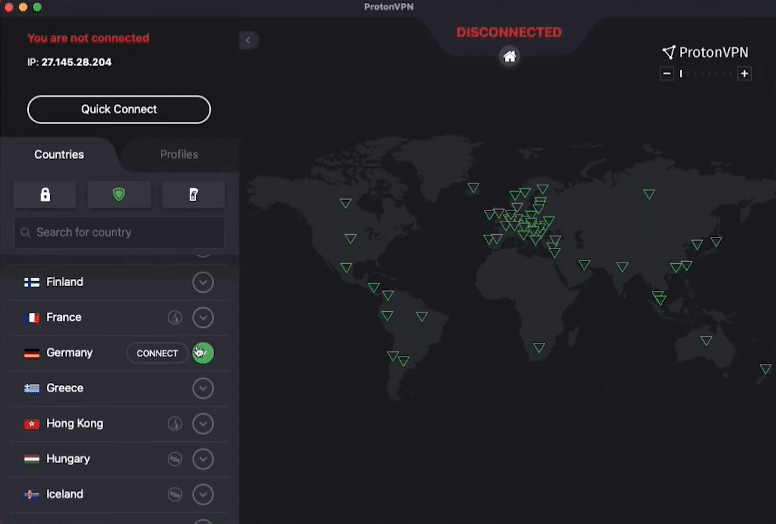Zoom out the map with minus button
This screenshot has height=524, width=776.
click(667, 74)
